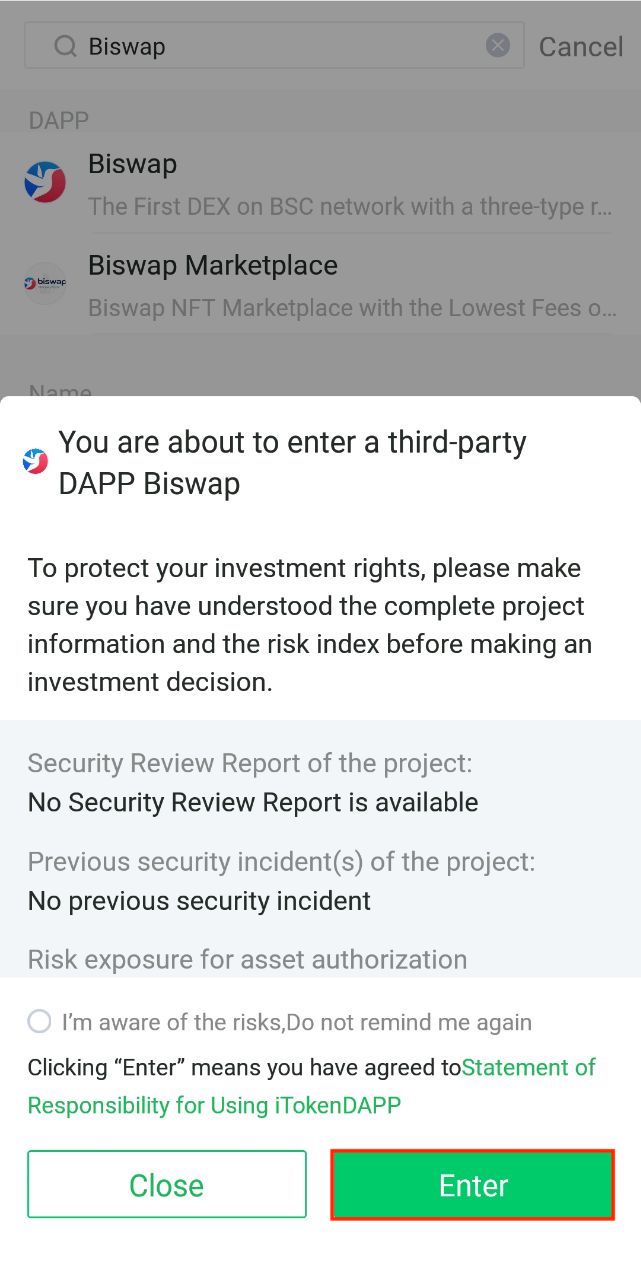Click the DAPP section header
The height and width of the screenshot is (1280, 641).
pyautogui.click(x=59, y=121)
